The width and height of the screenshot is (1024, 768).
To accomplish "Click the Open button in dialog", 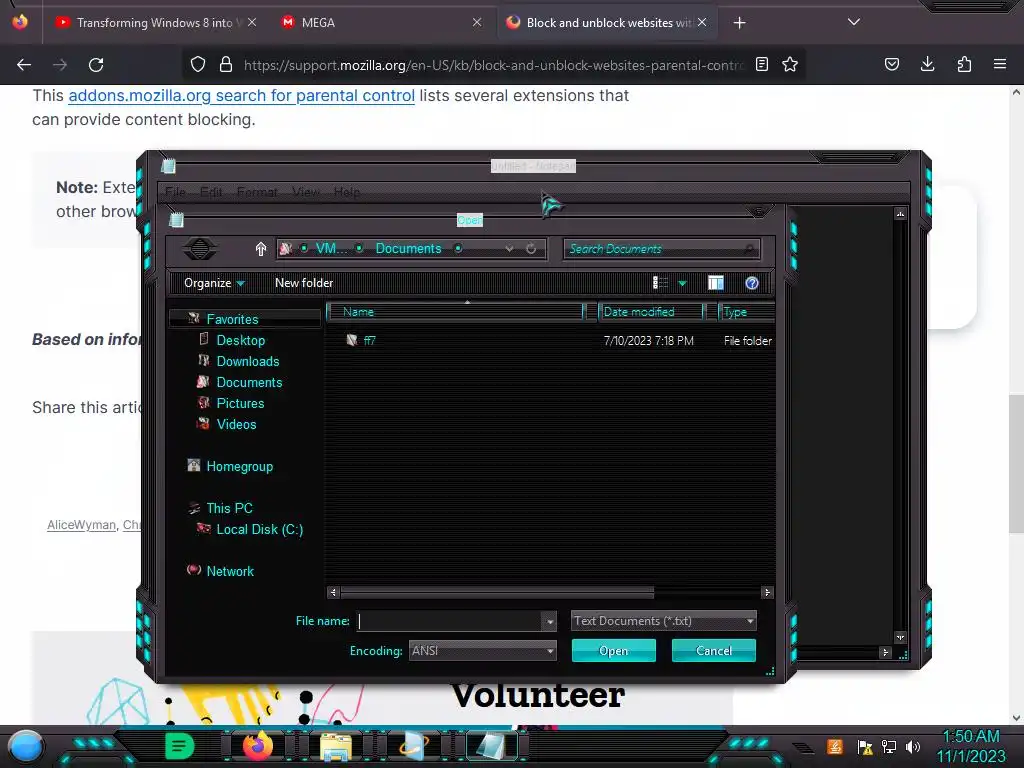I will [x=614, y=650].
